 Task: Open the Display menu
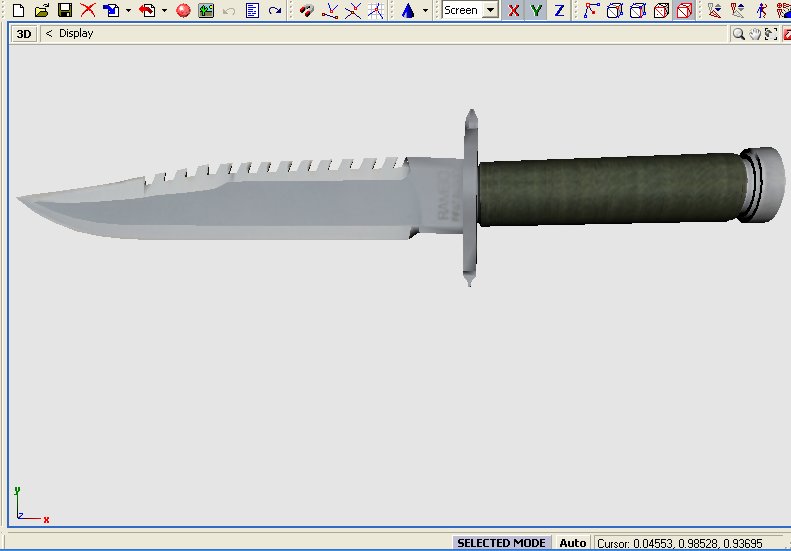coord(76,33)
